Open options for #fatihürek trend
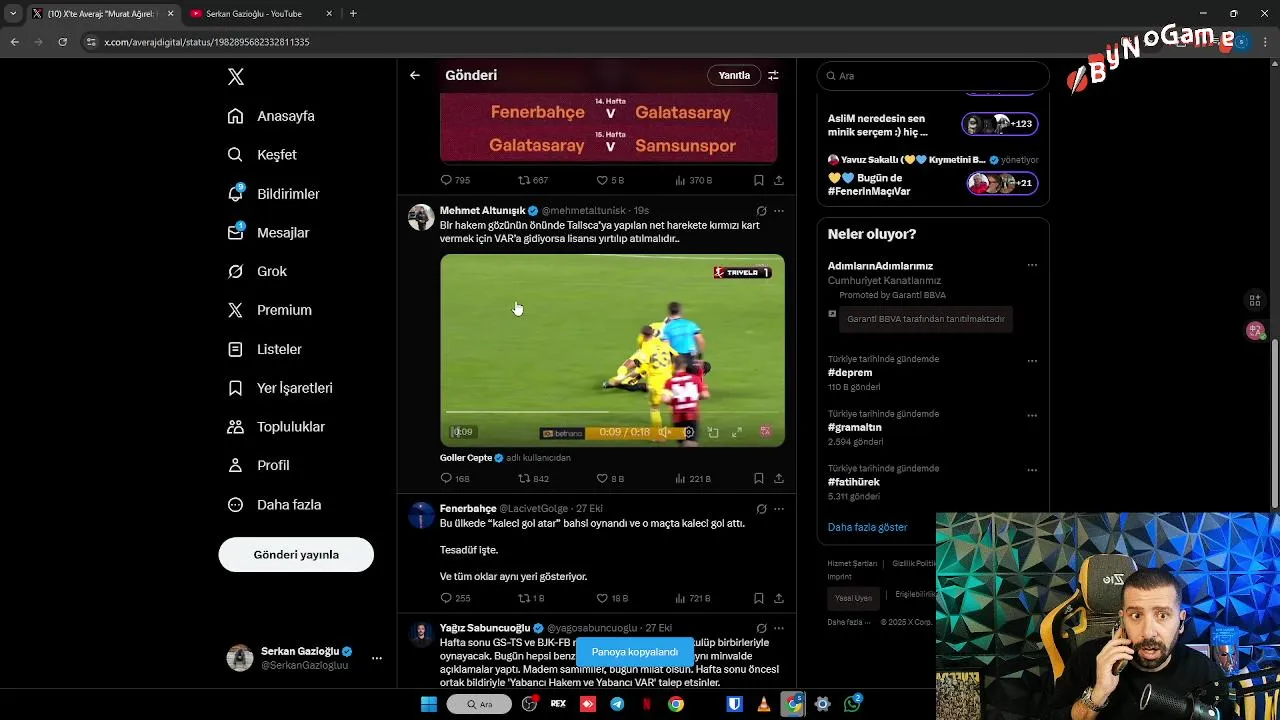The height and width of the screenshot is (720, 1280). point(1032,470)
